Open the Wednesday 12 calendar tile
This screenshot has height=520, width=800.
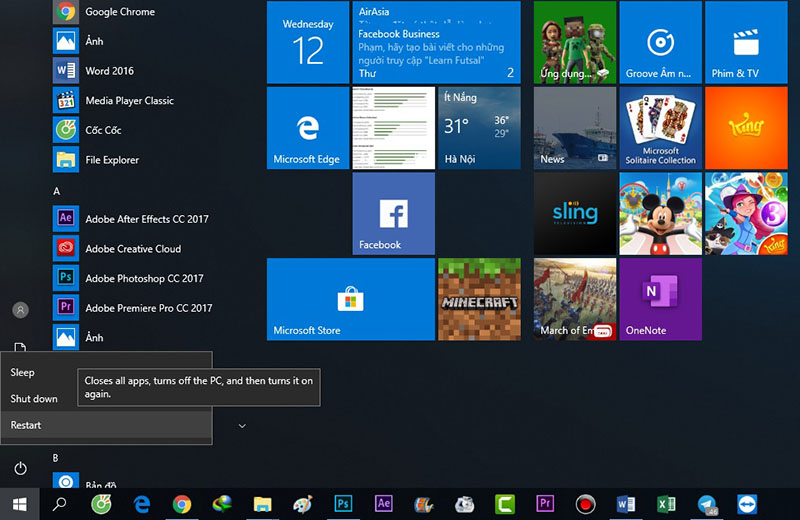pyautogui.click(x=308, y=42)
